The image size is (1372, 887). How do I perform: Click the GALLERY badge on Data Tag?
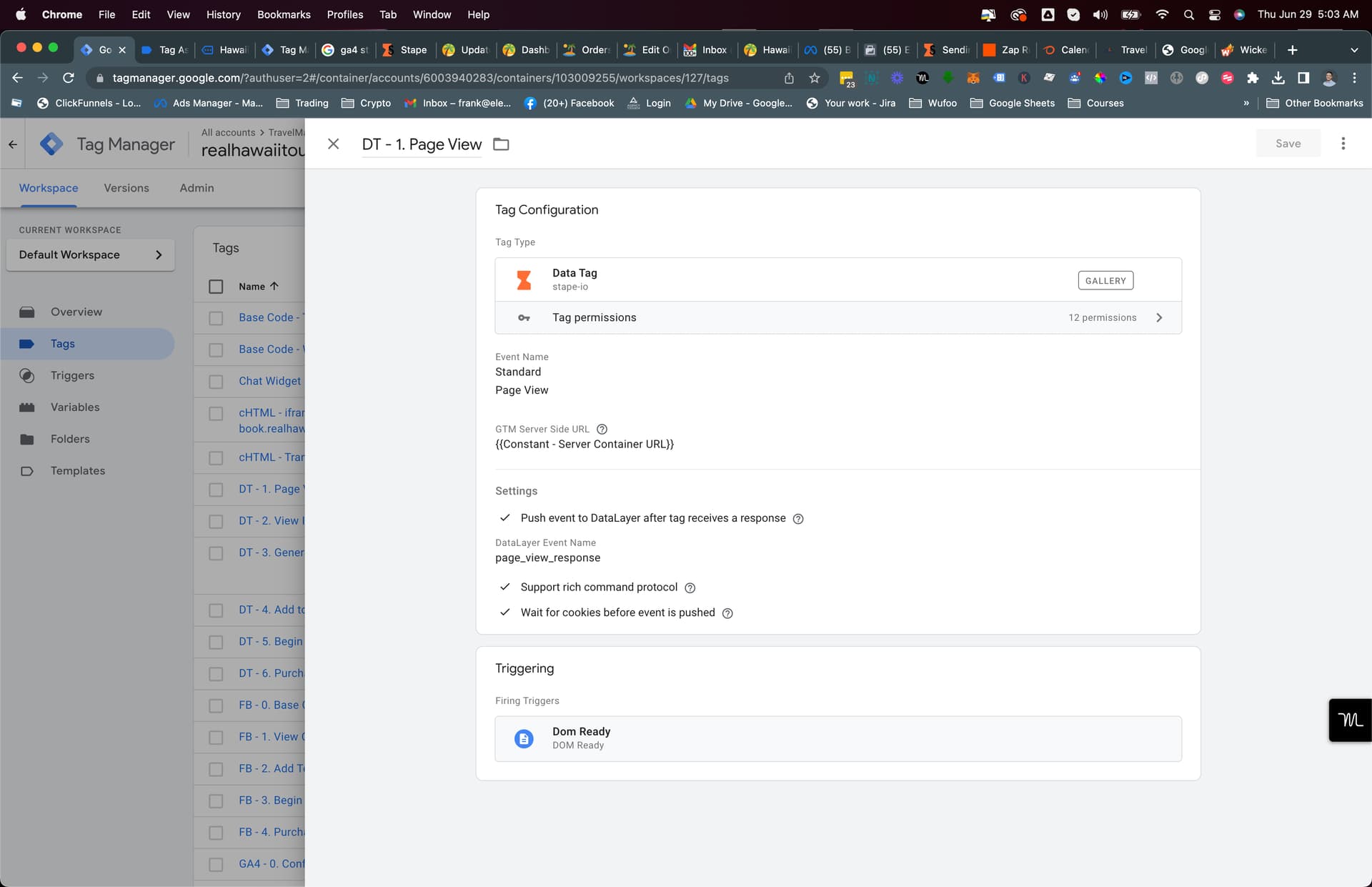coord(1105,281)
